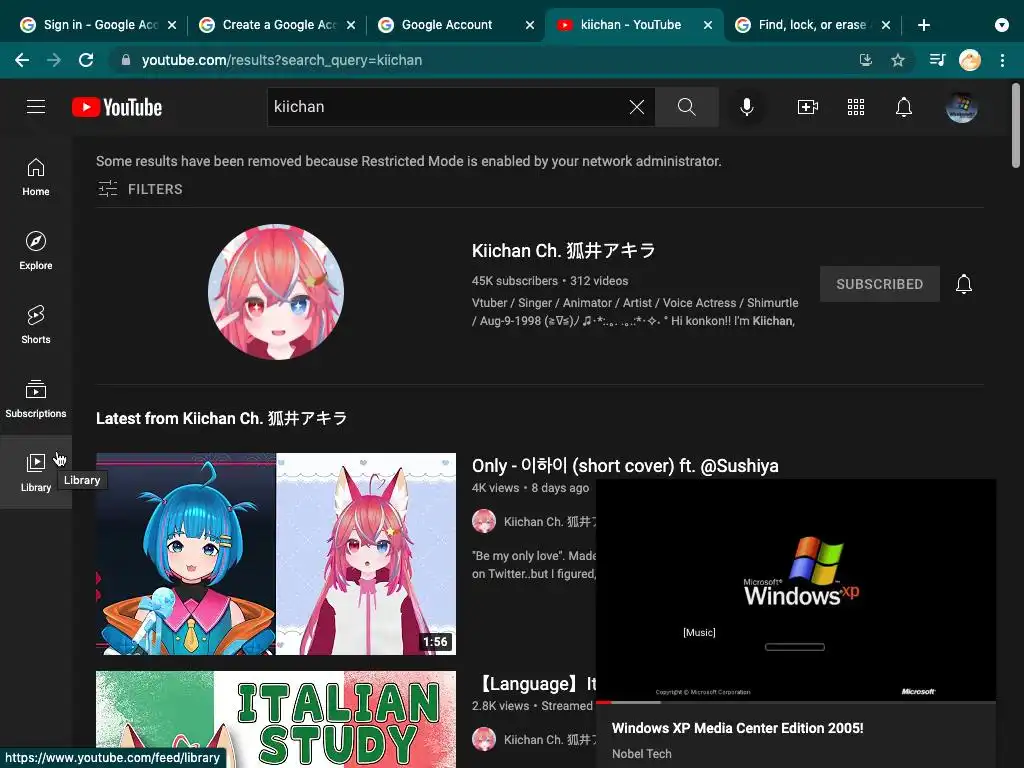Open the FILTERS options
Image resolution: width=1024 pixels, height=768 pixels.
[x=140, y=189]
